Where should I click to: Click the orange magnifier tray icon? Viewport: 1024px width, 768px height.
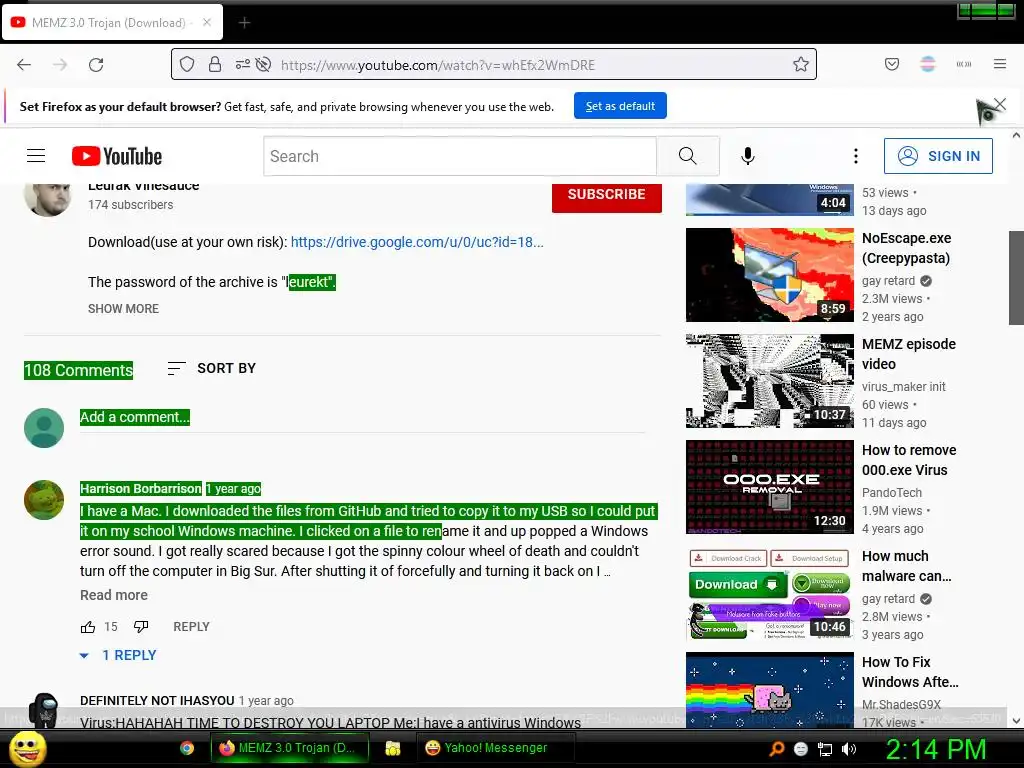click(776, 749)
